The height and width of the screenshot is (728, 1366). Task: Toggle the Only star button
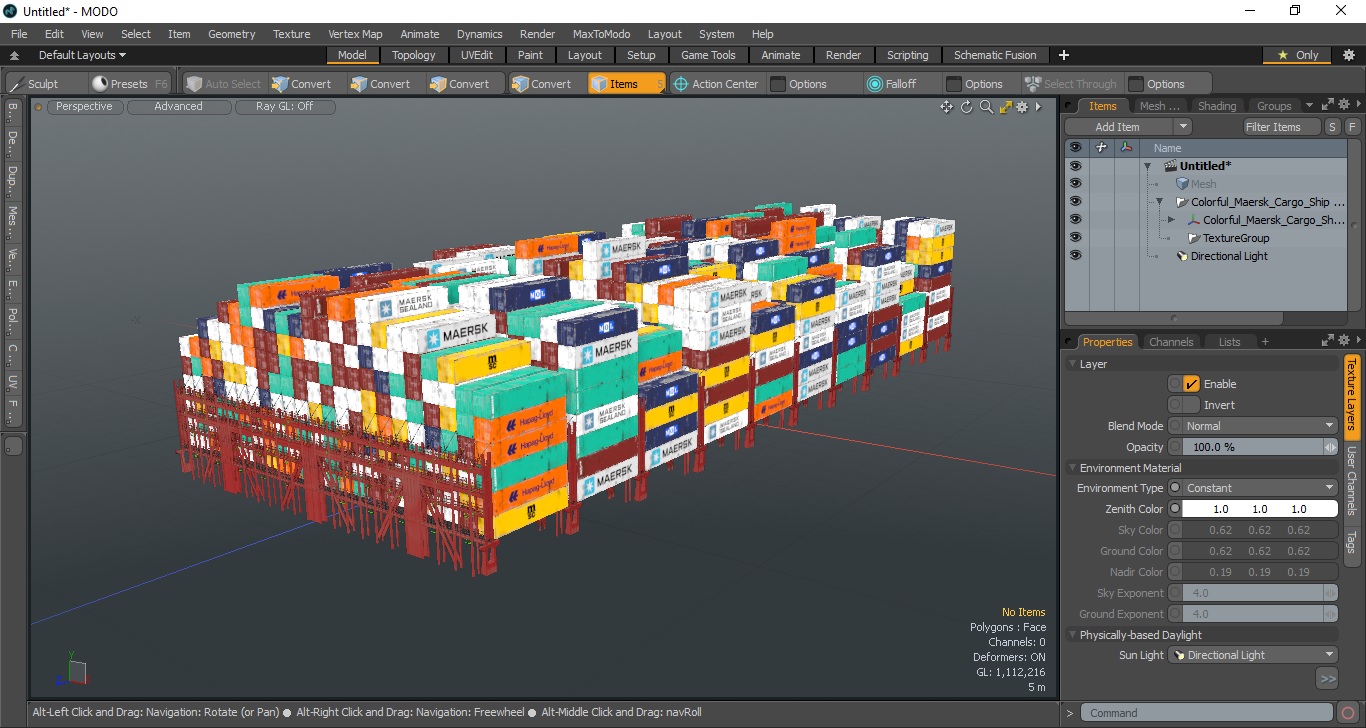point(1297,55)
